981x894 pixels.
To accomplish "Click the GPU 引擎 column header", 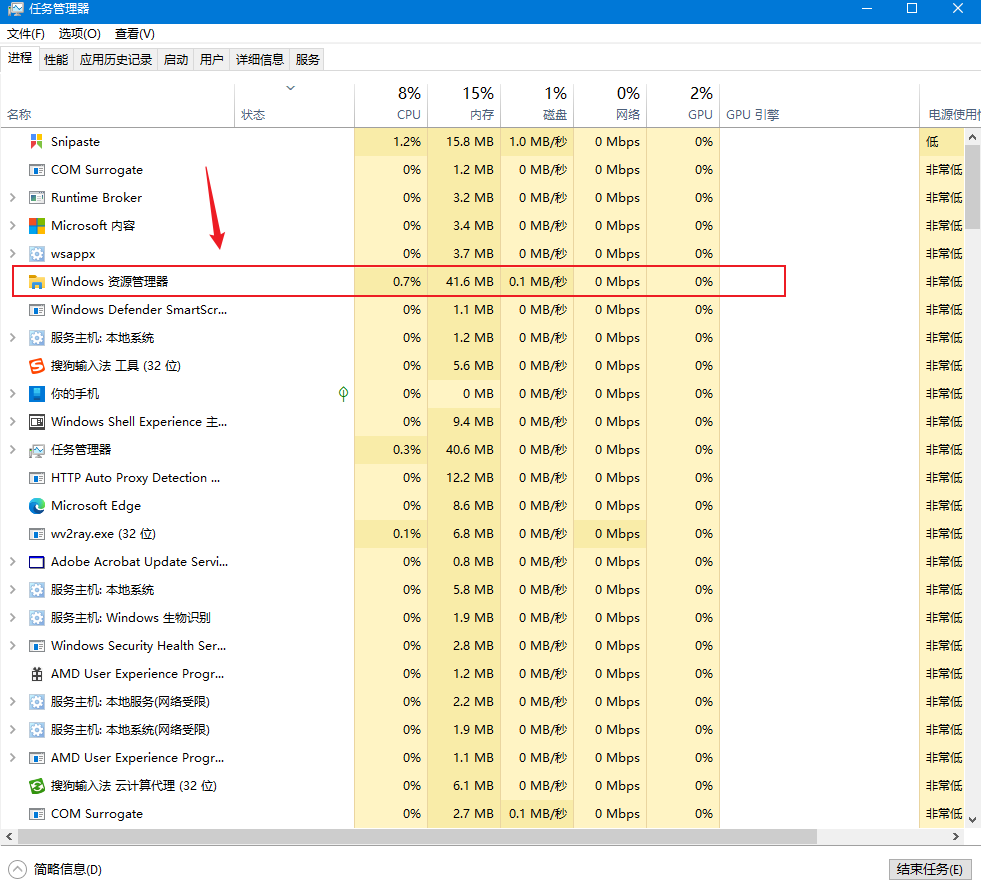I will point(820,104).
